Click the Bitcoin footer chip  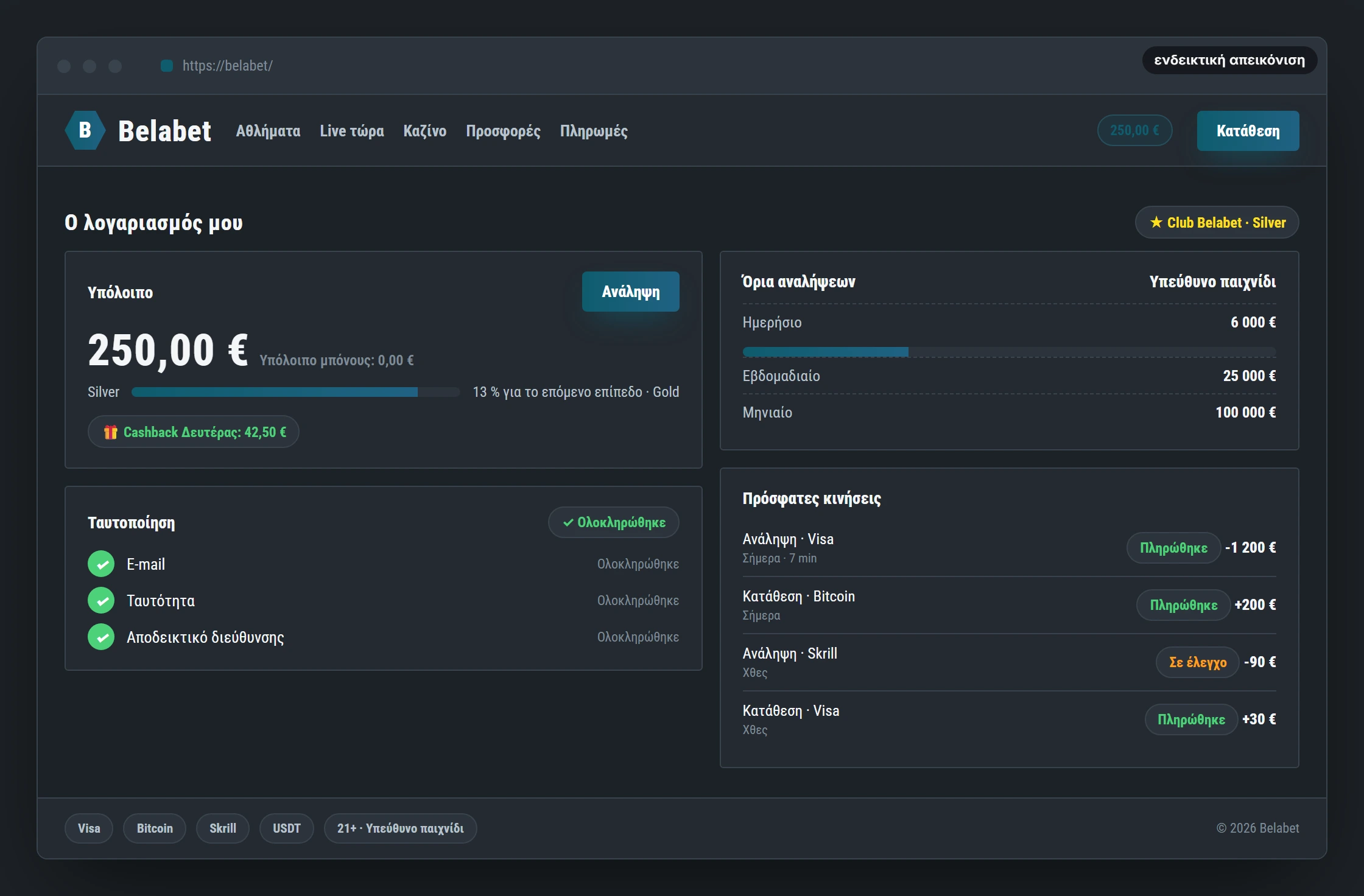coord(155,828)
